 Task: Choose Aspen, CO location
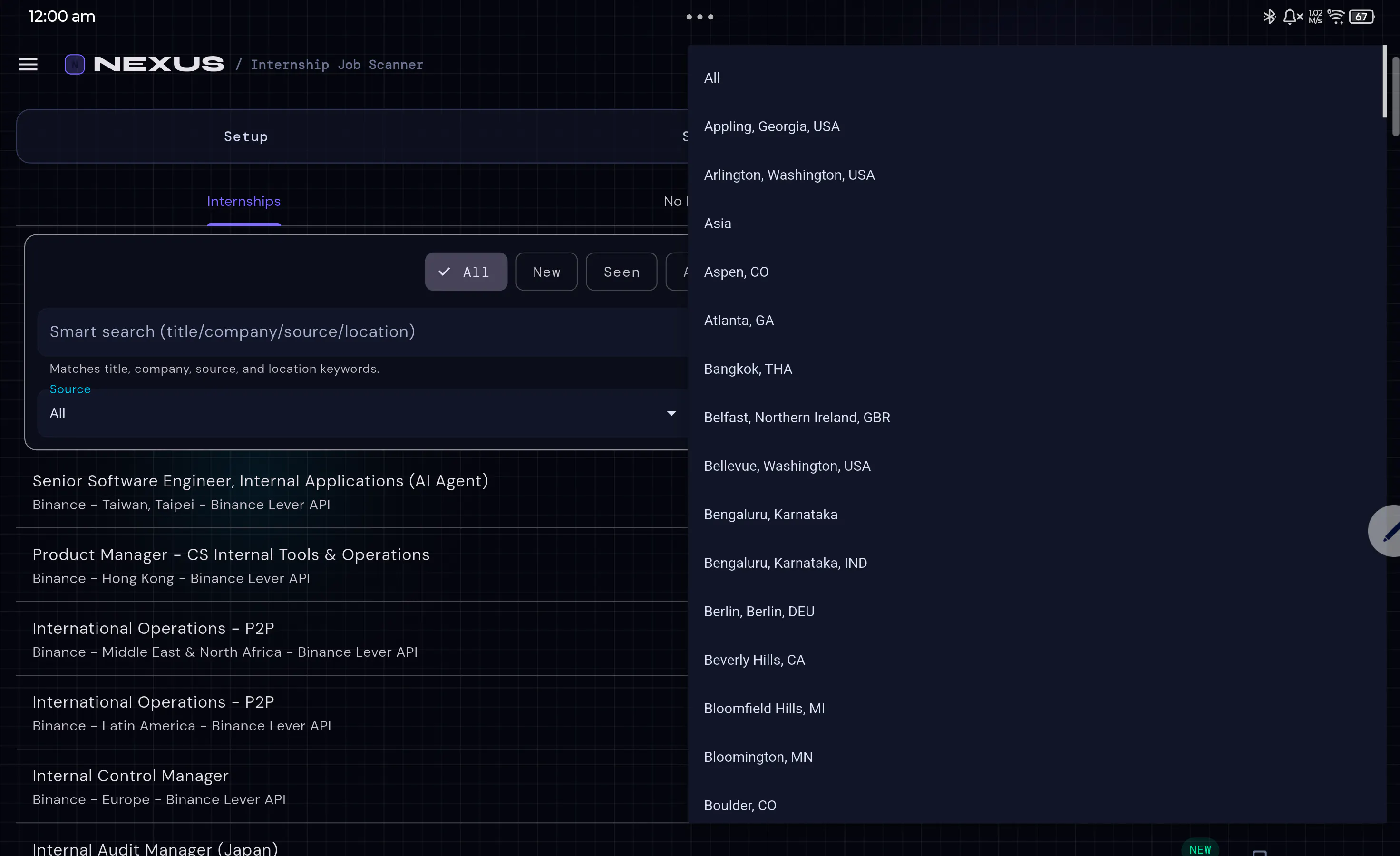click(1037, 272)
